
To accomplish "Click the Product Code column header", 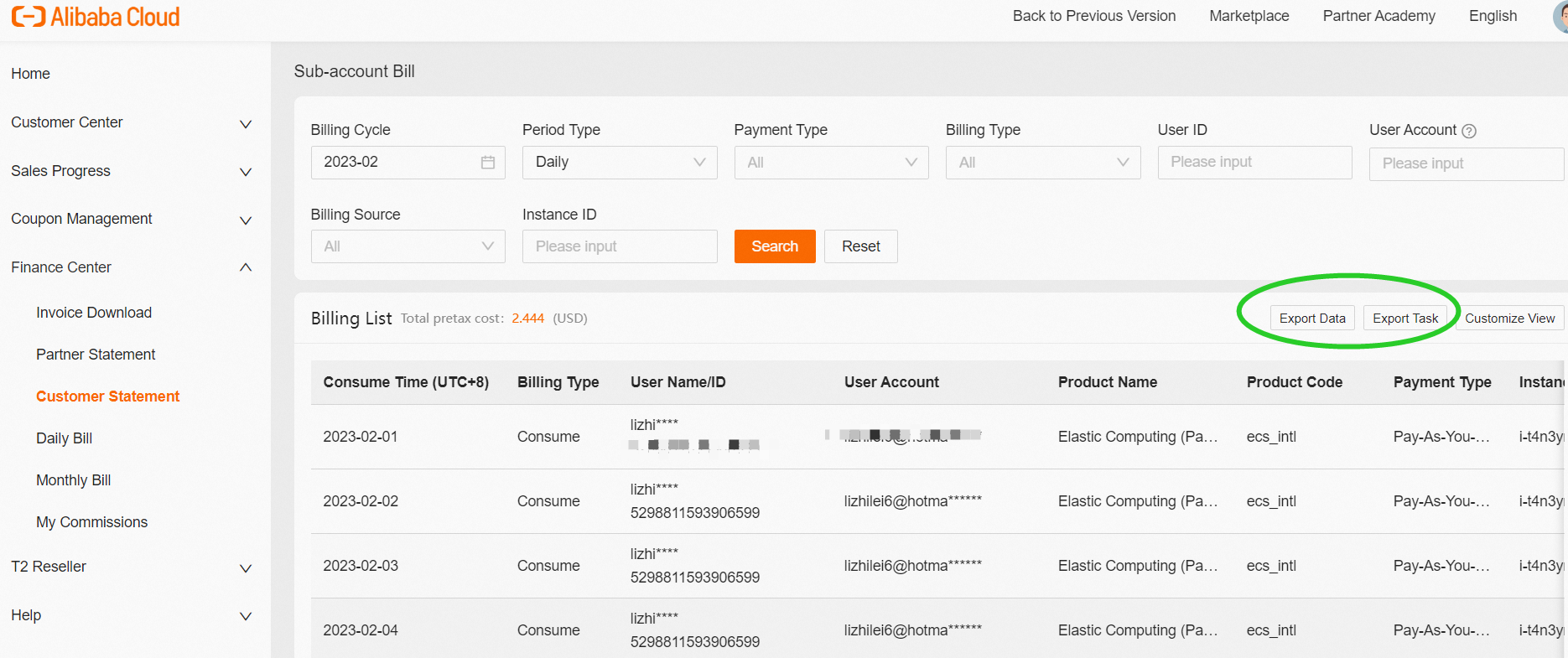I will tap(1295, 382).
